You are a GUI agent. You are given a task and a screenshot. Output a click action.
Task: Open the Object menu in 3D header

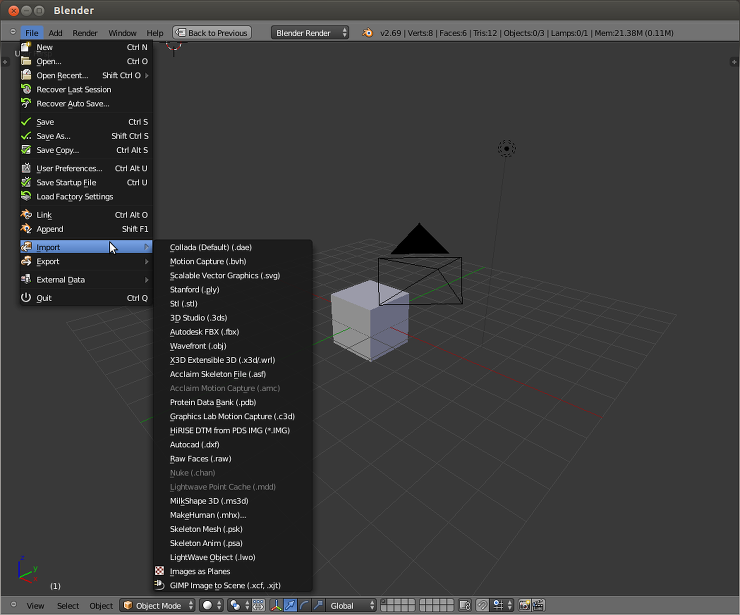coord(101,606)
